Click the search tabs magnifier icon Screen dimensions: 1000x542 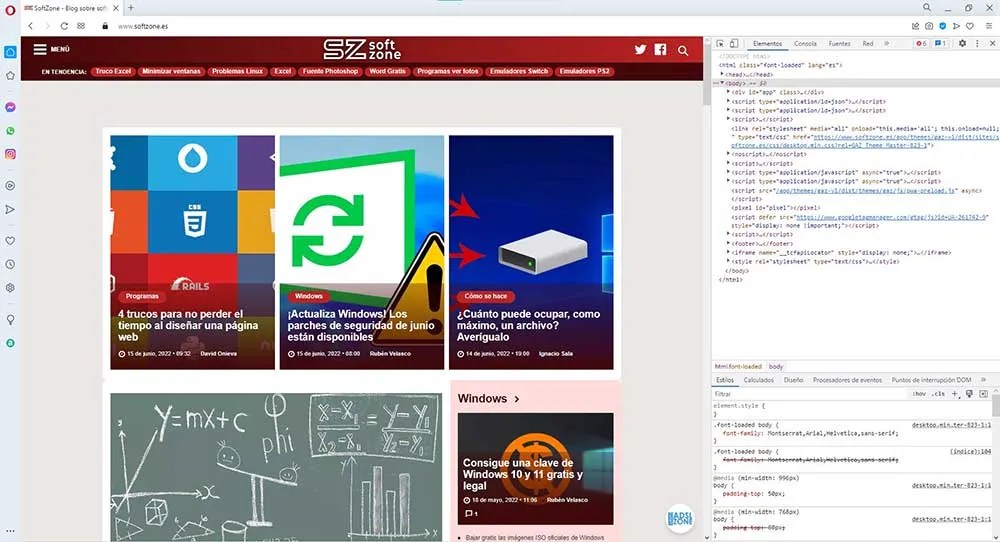[x=927, y=8]
